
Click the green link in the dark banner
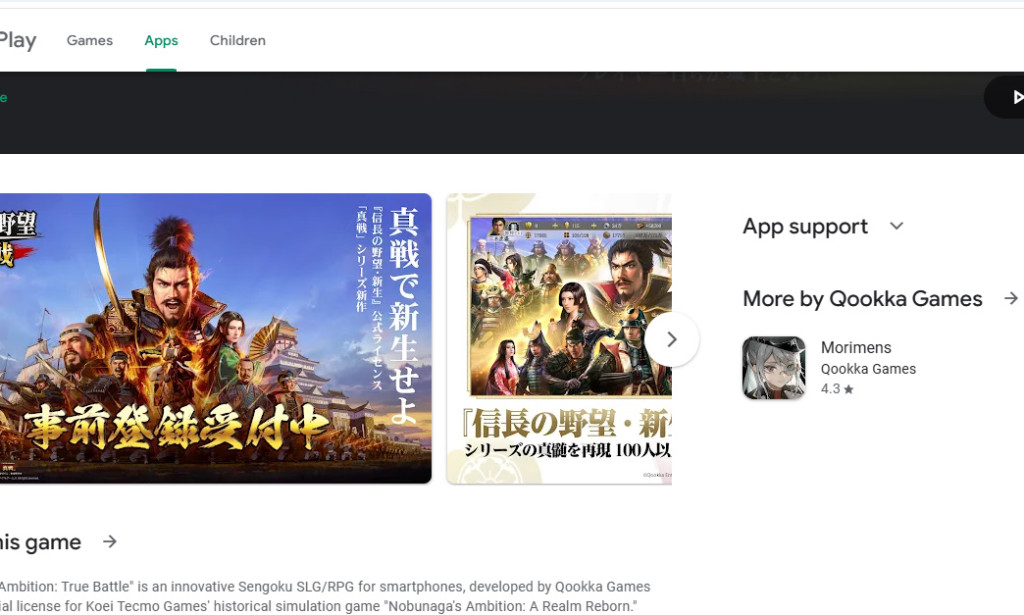click(x=4, y=97)
